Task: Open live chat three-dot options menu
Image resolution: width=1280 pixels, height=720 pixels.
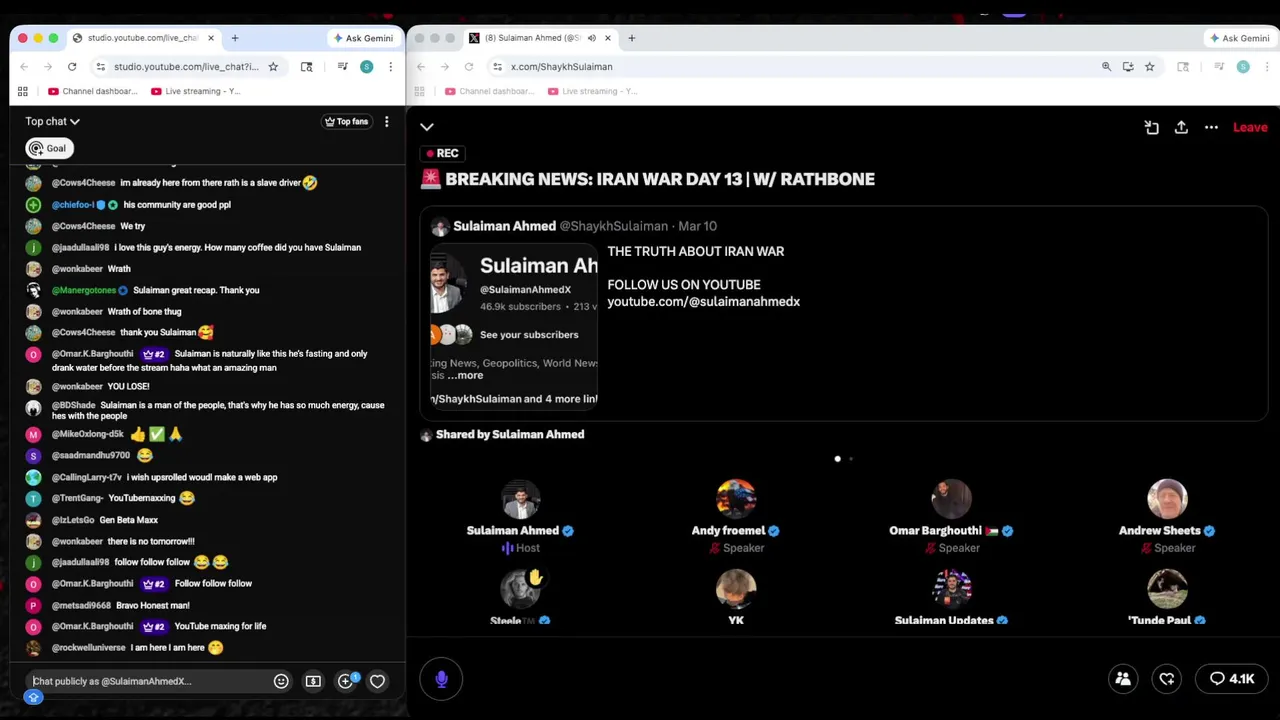Action: click(386, 121)
